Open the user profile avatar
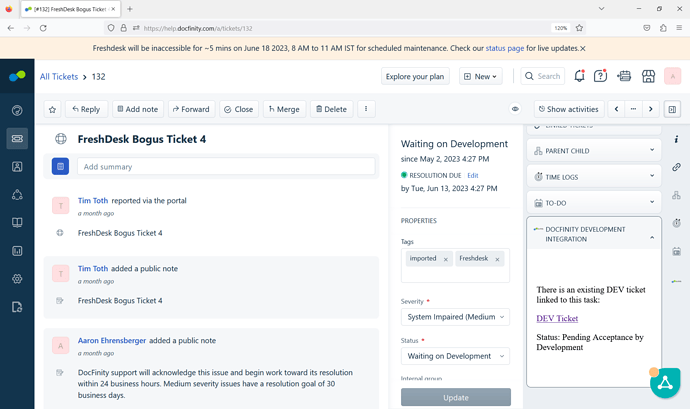 click(672, 76)
